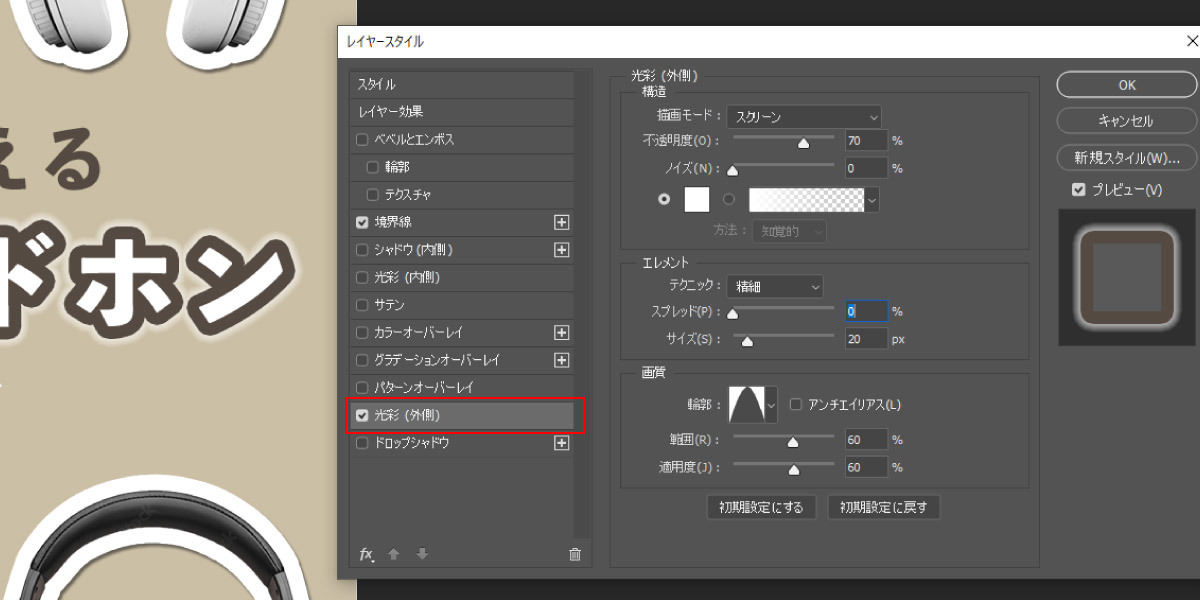
Task: Click the スプレッド value field
Action: click(866, 311)
